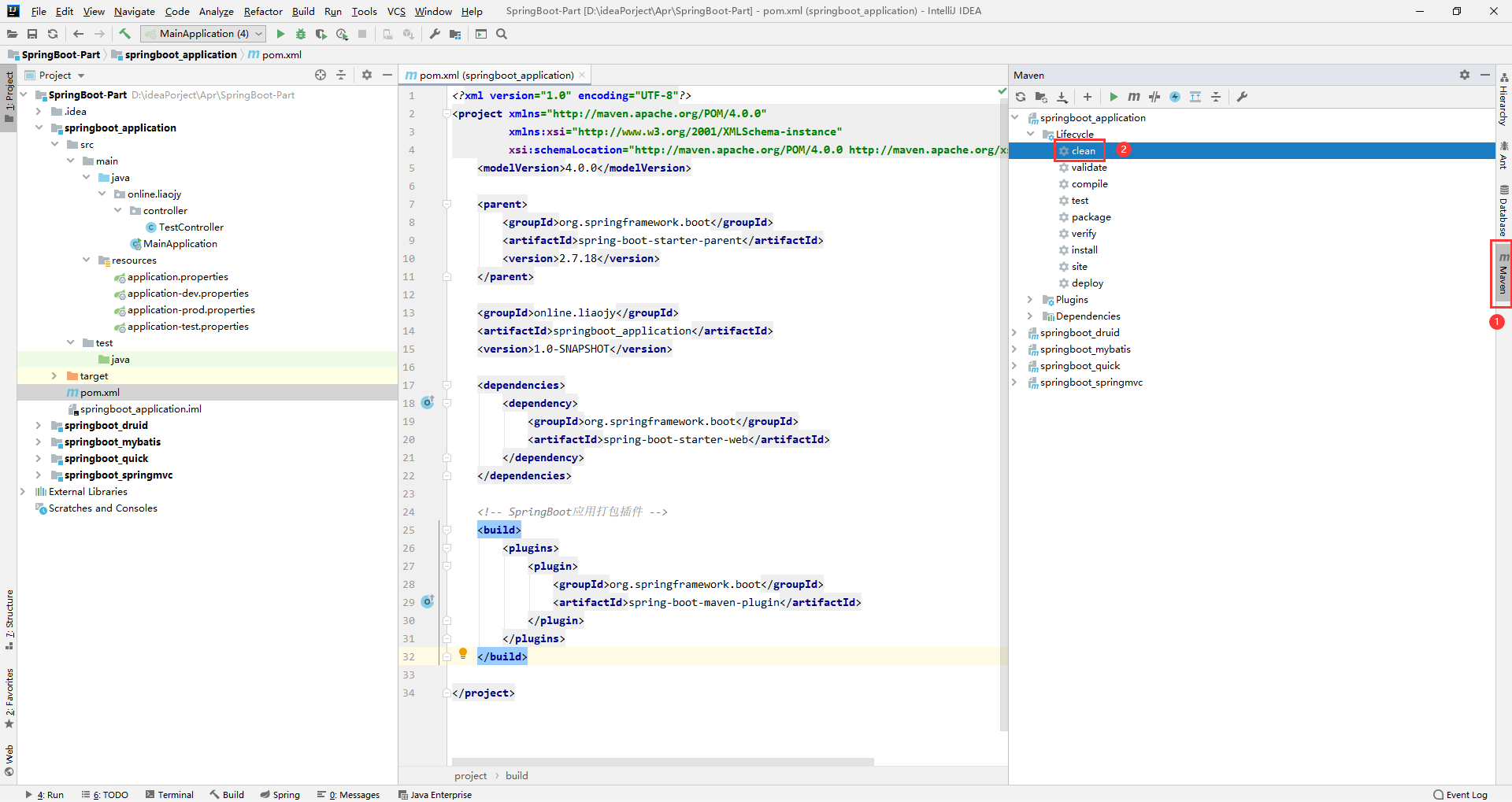This screenshot has width=1512, height=802.
Task: Open the MainApplication (4) run configuration dropdown
Action: [203, 34]
